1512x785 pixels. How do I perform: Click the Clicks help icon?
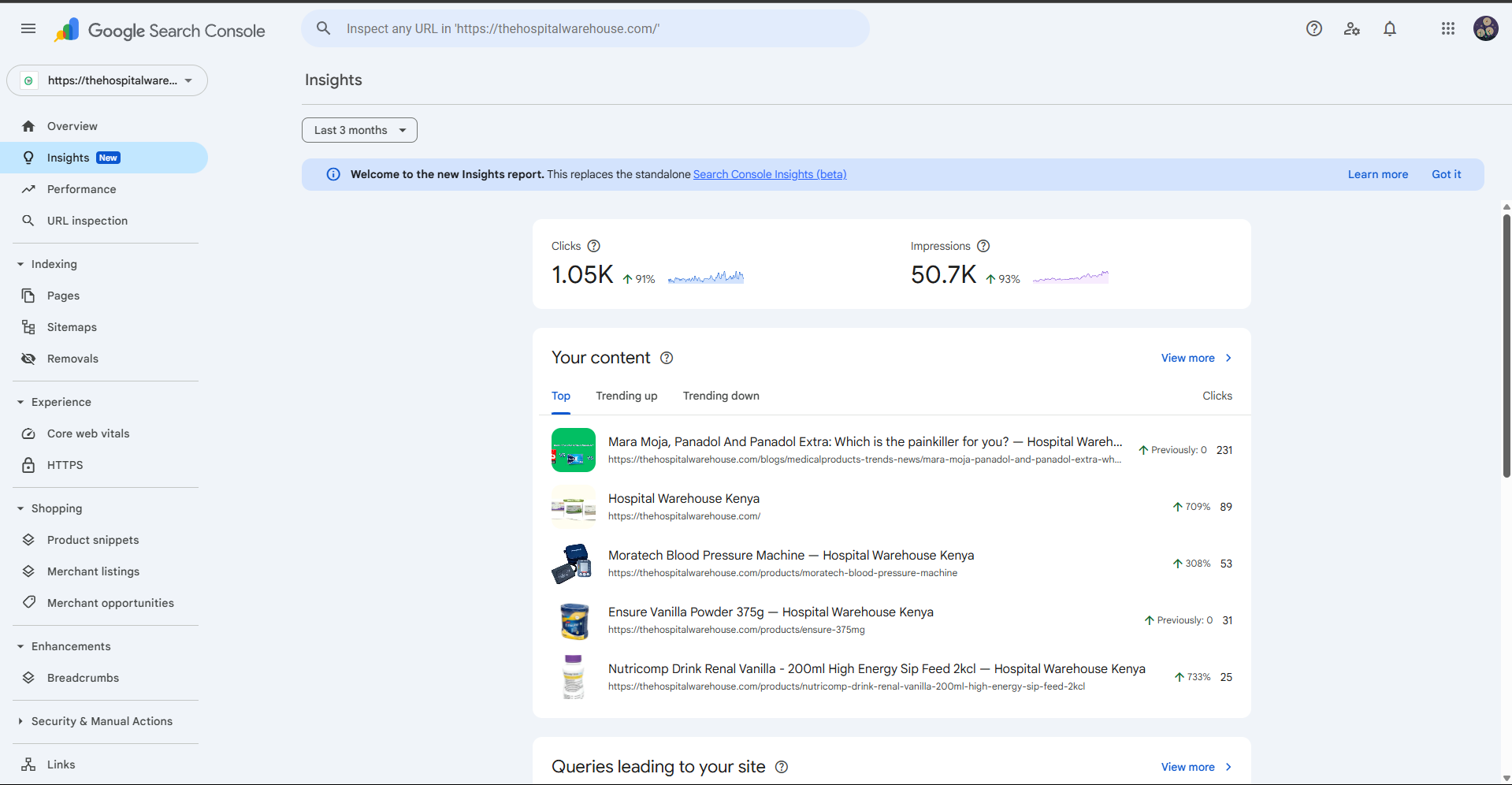click(594, 246)
